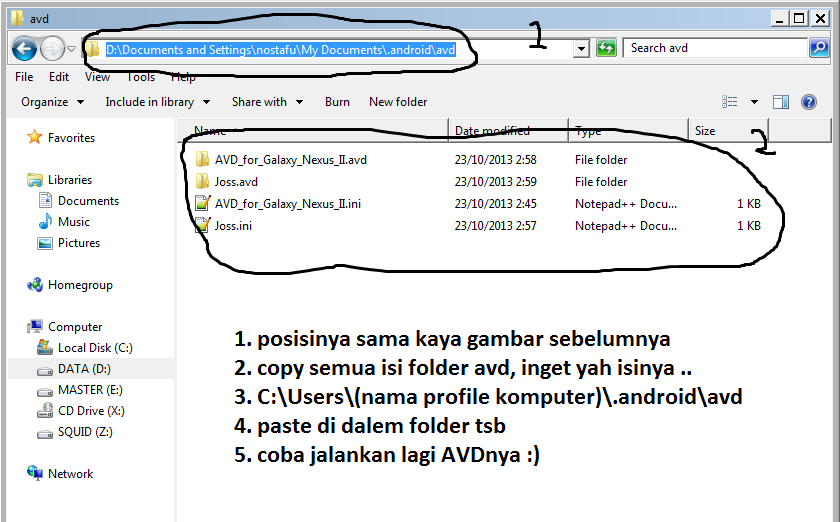Maximize the avd window

(x=799, y=19)
